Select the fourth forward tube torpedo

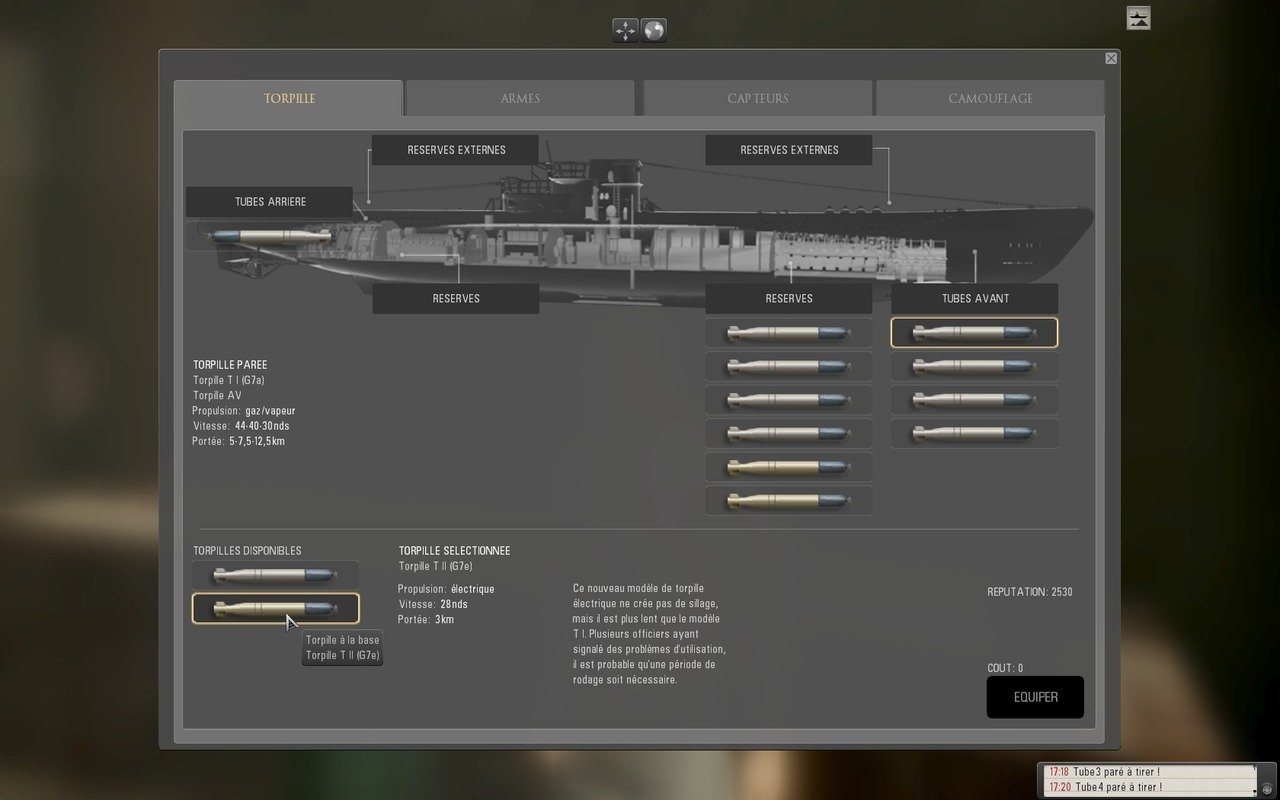(974, 434)
